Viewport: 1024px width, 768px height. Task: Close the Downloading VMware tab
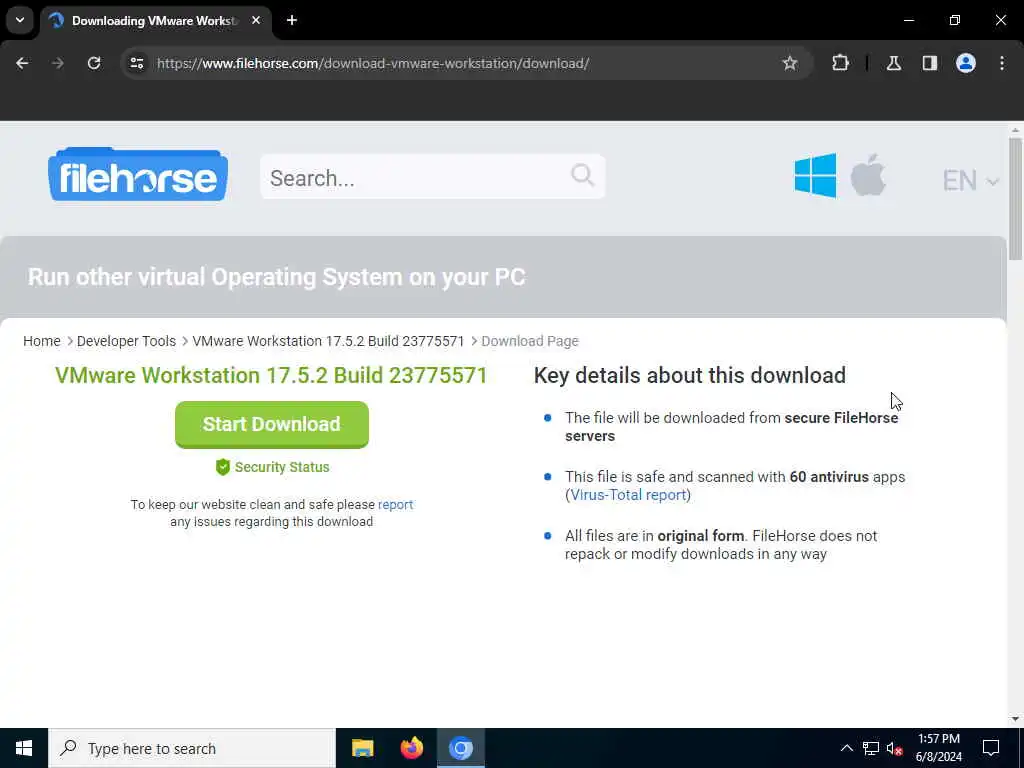click(x=256, y=20)
